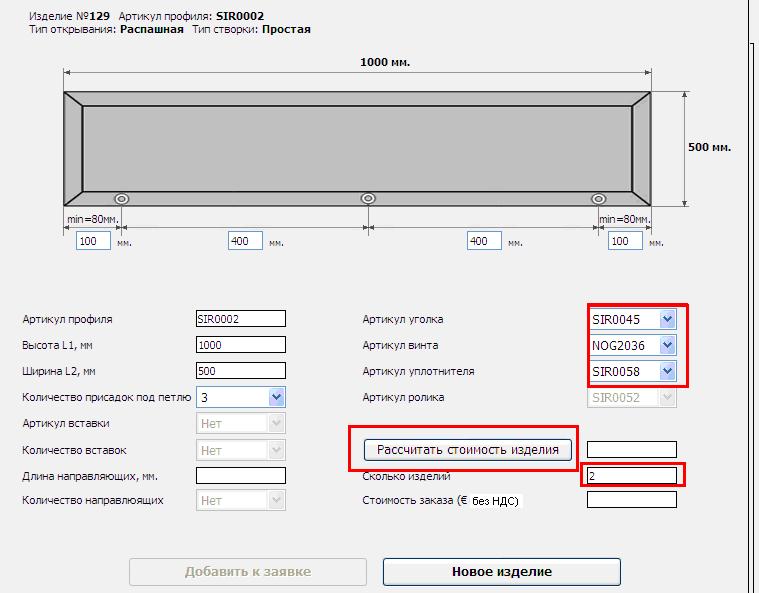The image size is (759, 593).
Task: Open the Артикул уплотнителя dropdown
Action: (x=668, y=372)
